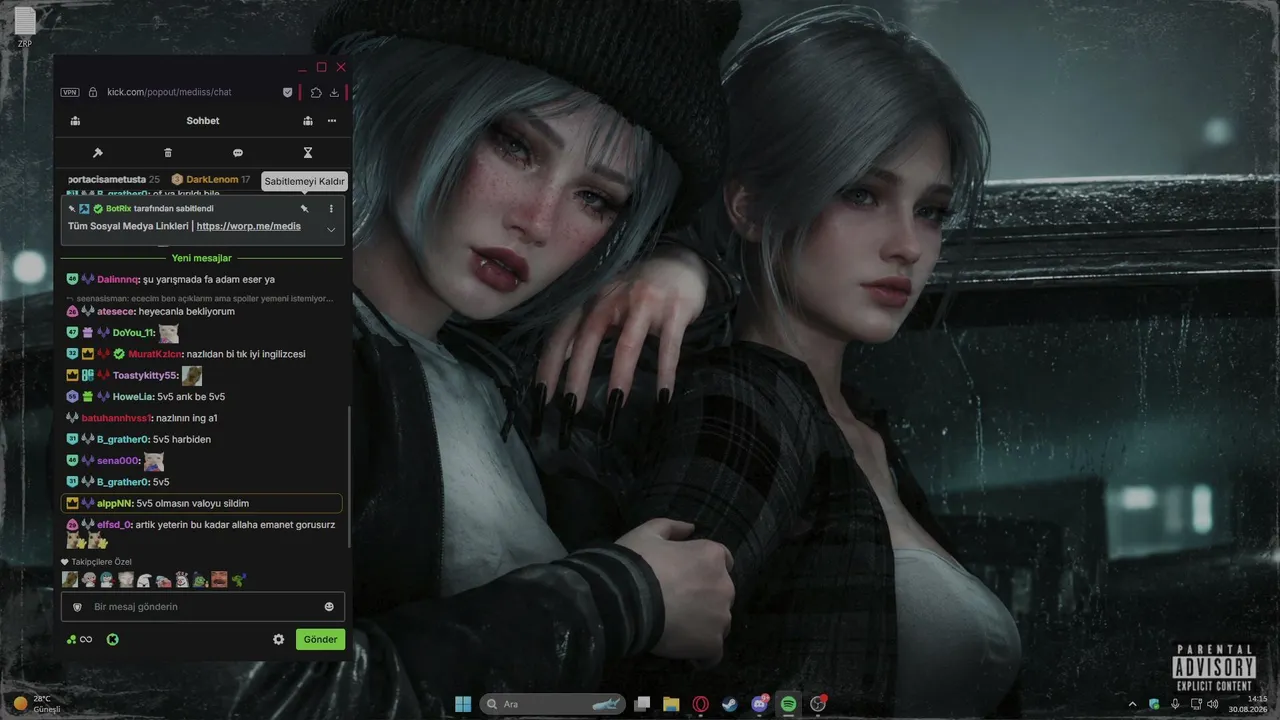Click the green Kick K icon
This screenshot has height=720, width=1280.
click(x=113, y=639)
